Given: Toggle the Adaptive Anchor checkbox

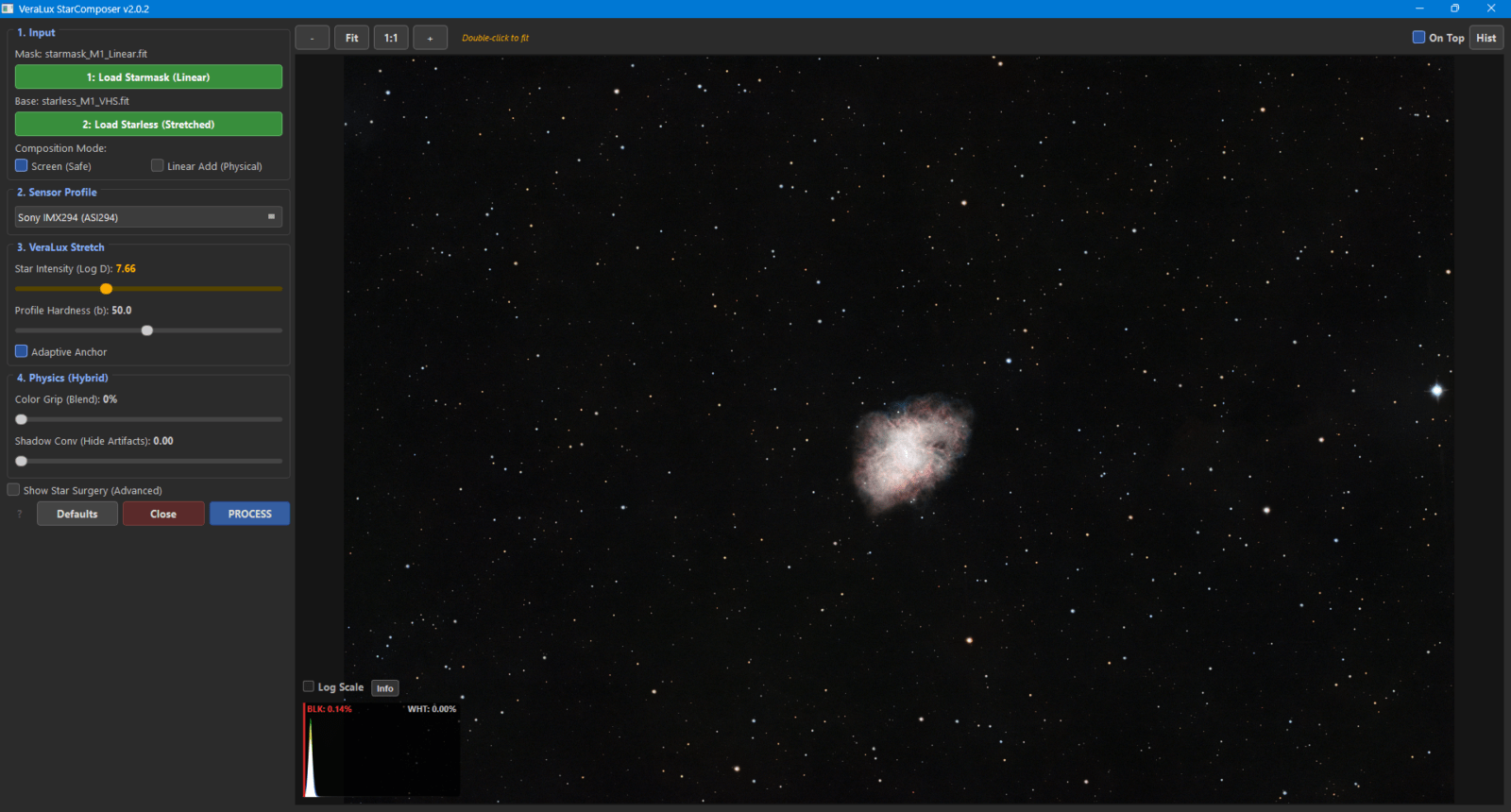Looking at the screenshot, I should [x=22, y=351].
